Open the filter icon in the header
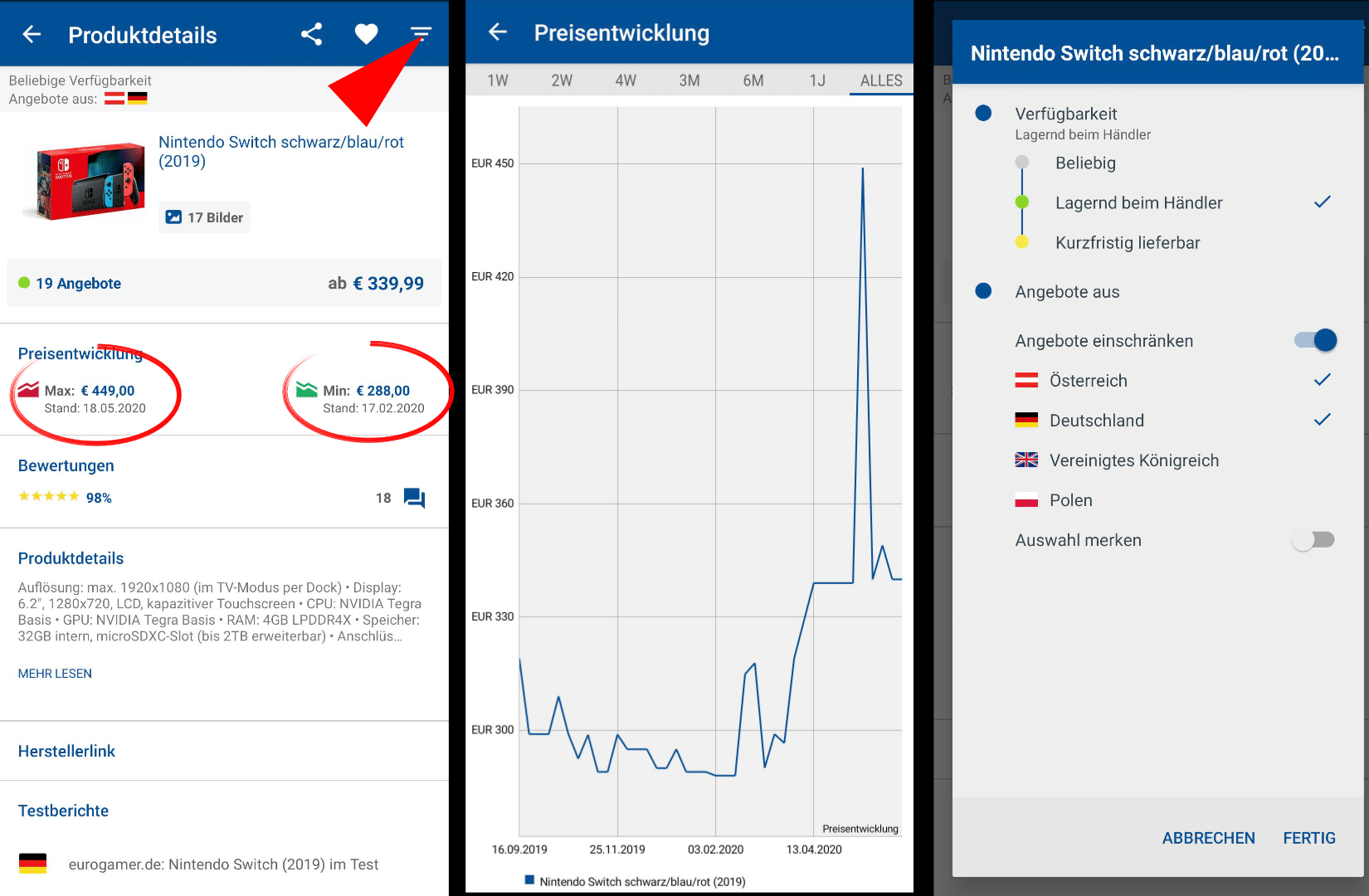Image resolution: width=1369 pixels, height=896 pixels. coord(421,34)
